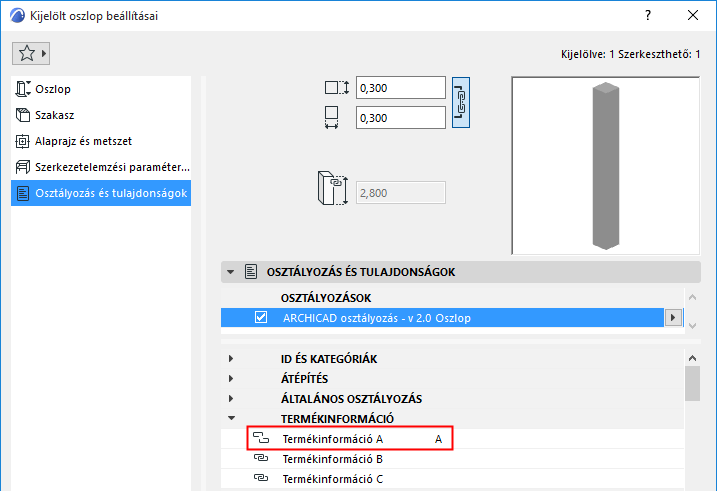Click the Szakasz sidebar icon
The image size is (717, 491).
[x=23, y=115]
